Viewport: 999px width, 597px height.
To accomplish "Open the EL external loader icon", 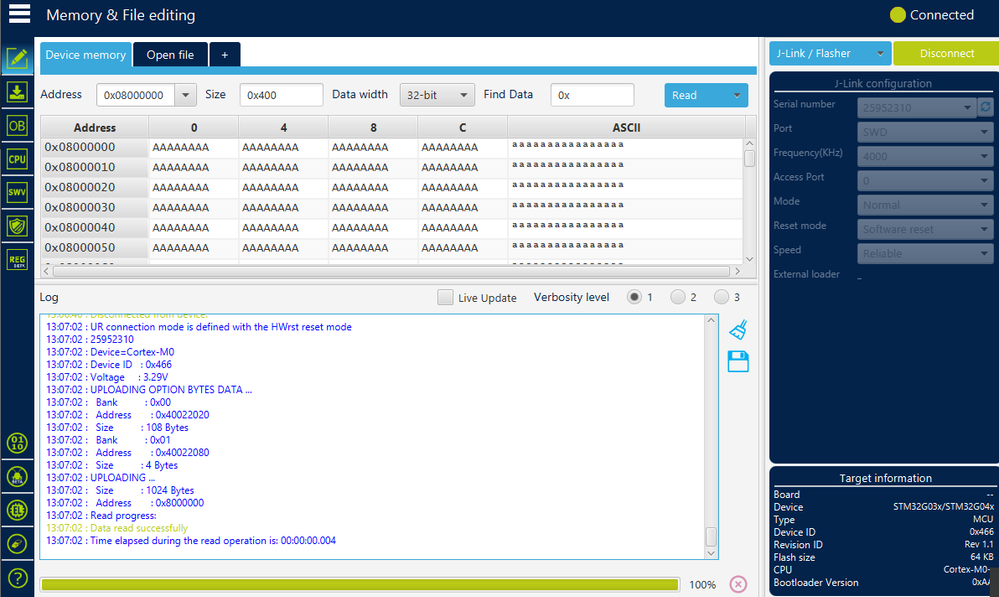I will click(17, 510).
